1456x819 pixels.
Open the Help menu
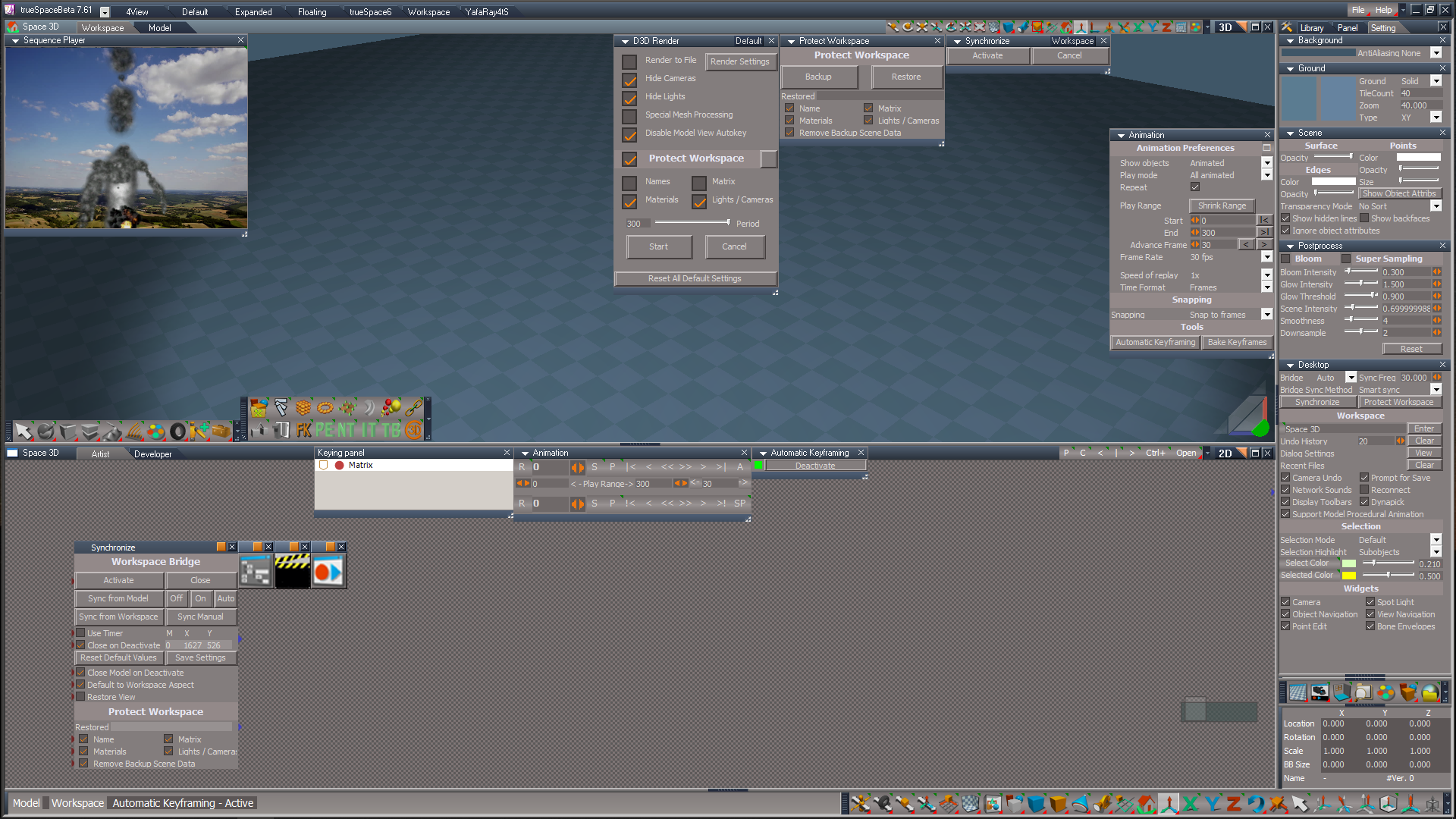click(x=1384, y=11)
